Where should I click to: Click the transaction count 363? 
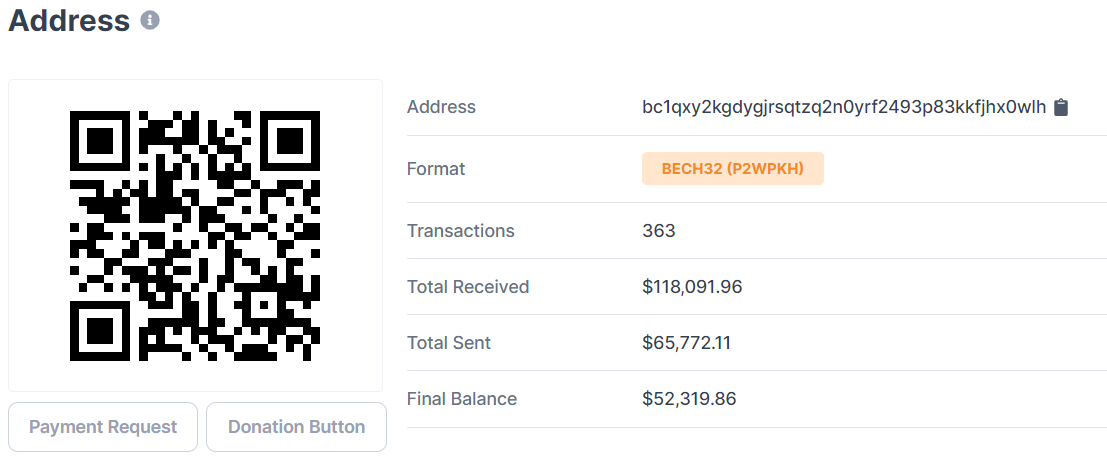click(x=659, y=231)
